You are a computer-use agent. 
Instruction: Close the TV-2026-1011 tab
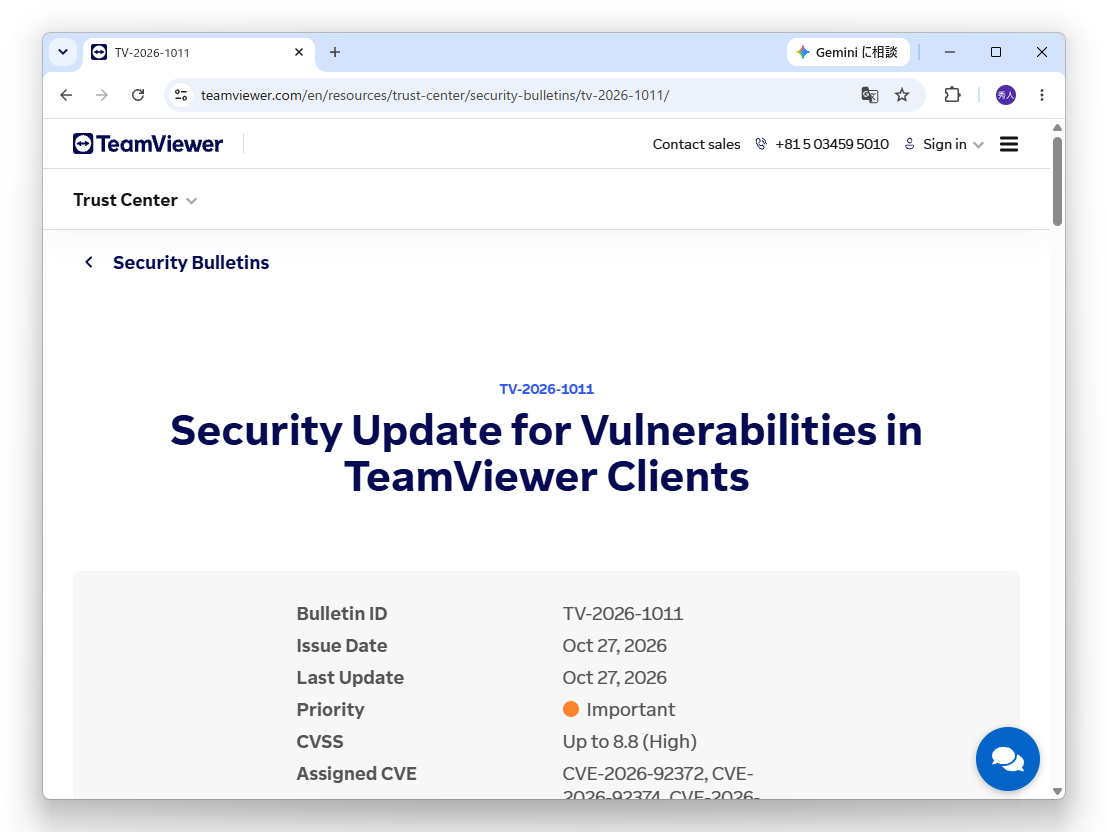click(x=299, y=52)
